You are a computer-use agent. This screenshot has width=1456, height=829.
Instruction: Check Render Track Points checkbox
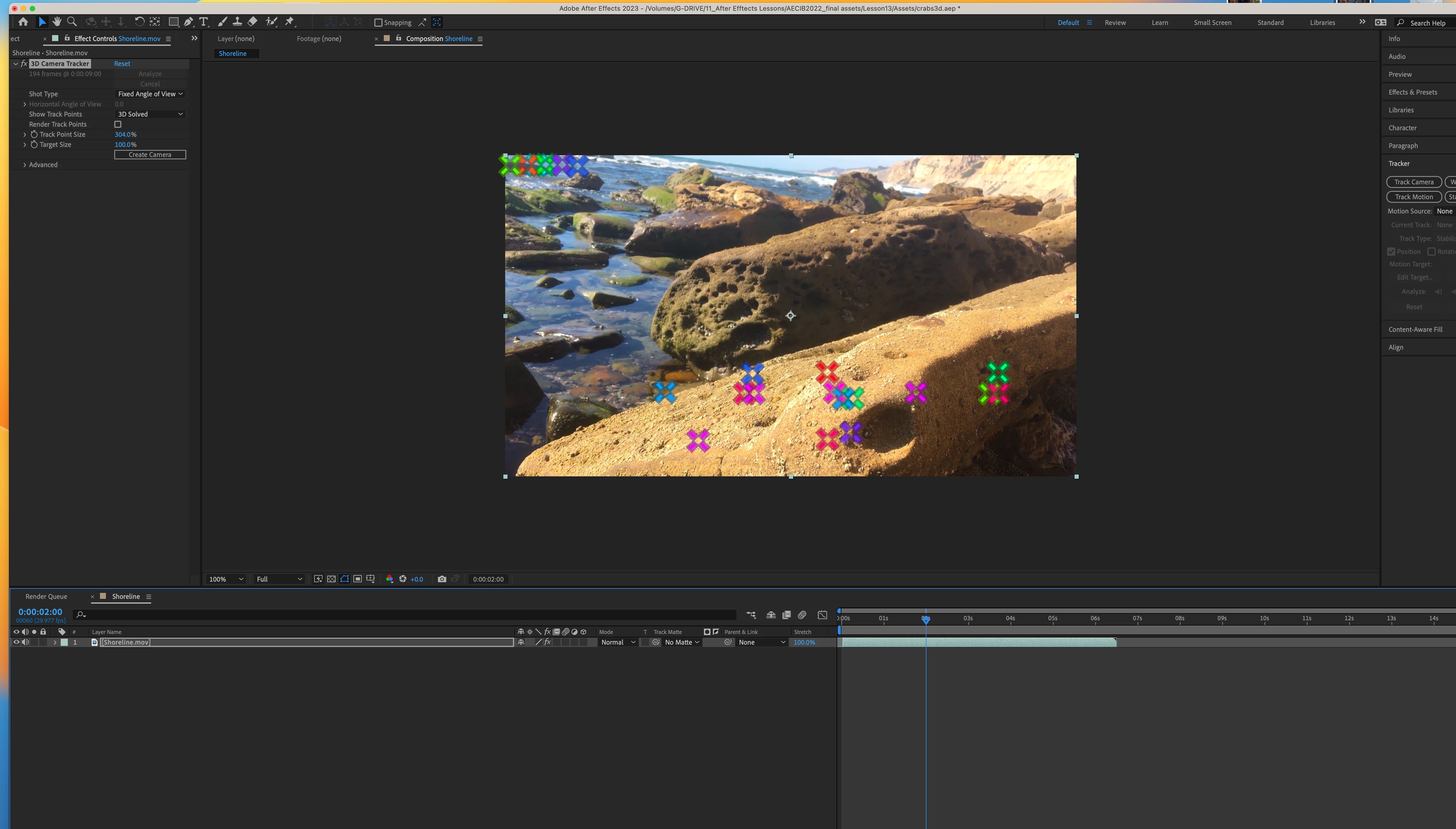pos(118,124)
